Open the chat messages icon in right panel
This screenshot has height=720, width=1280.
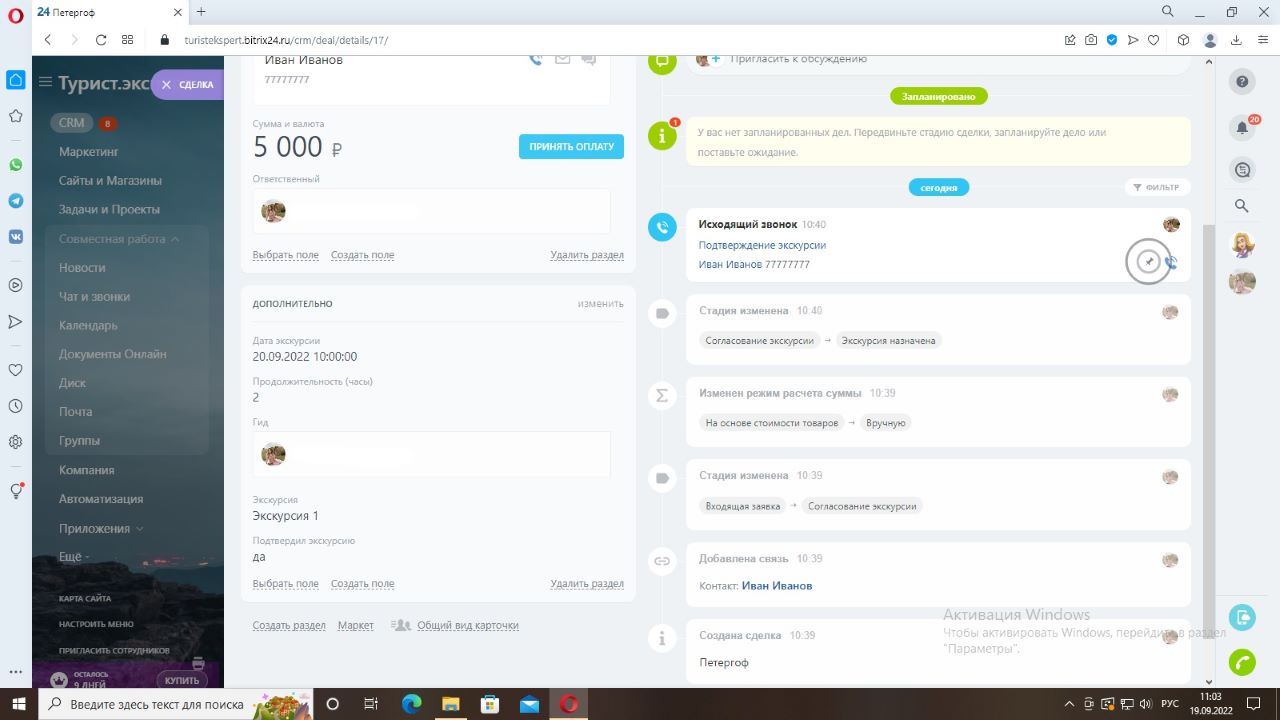click(x=1242, y=170)
